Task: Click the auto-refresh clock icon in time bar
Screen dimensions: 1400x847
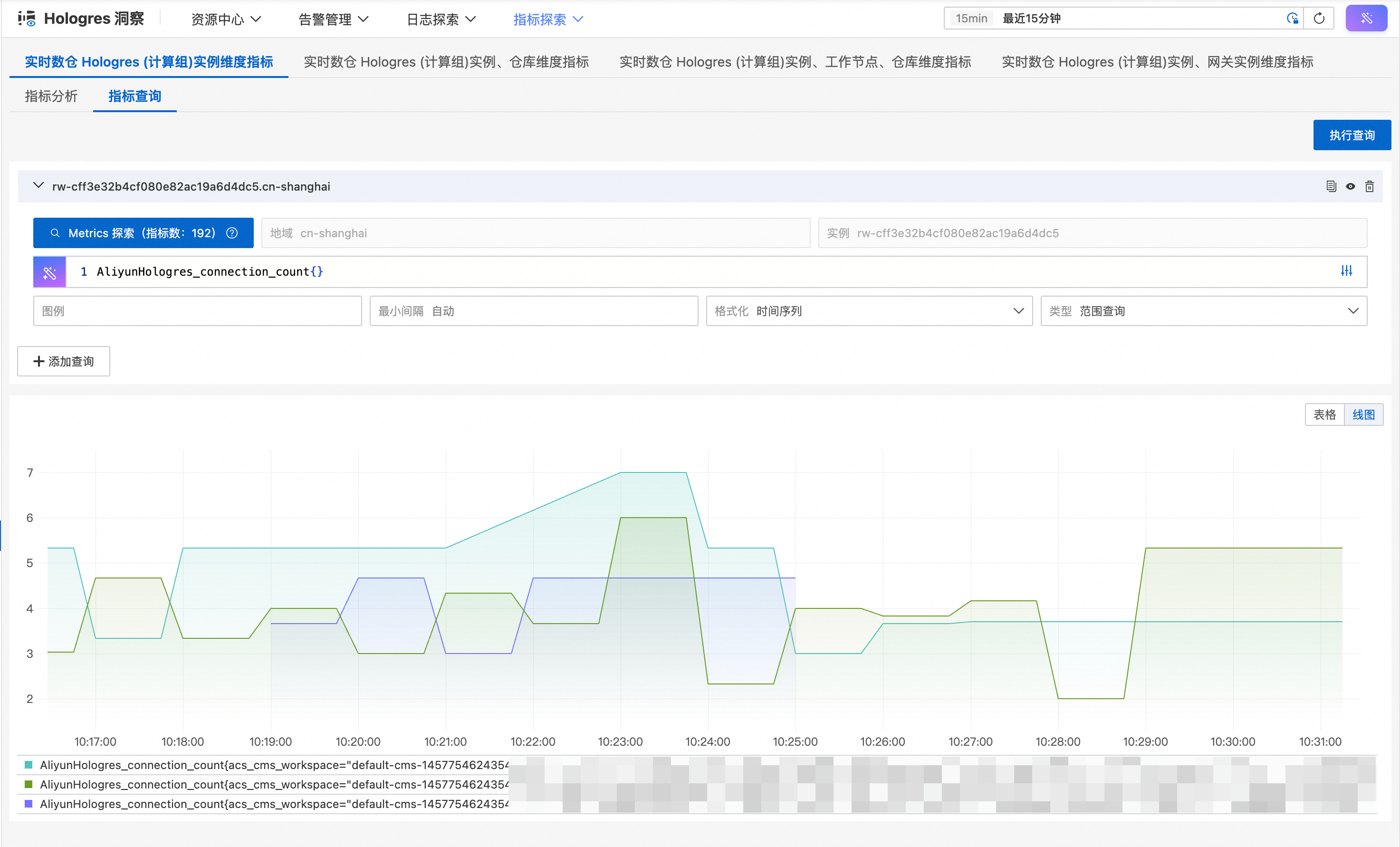Action: [1292, 18]
